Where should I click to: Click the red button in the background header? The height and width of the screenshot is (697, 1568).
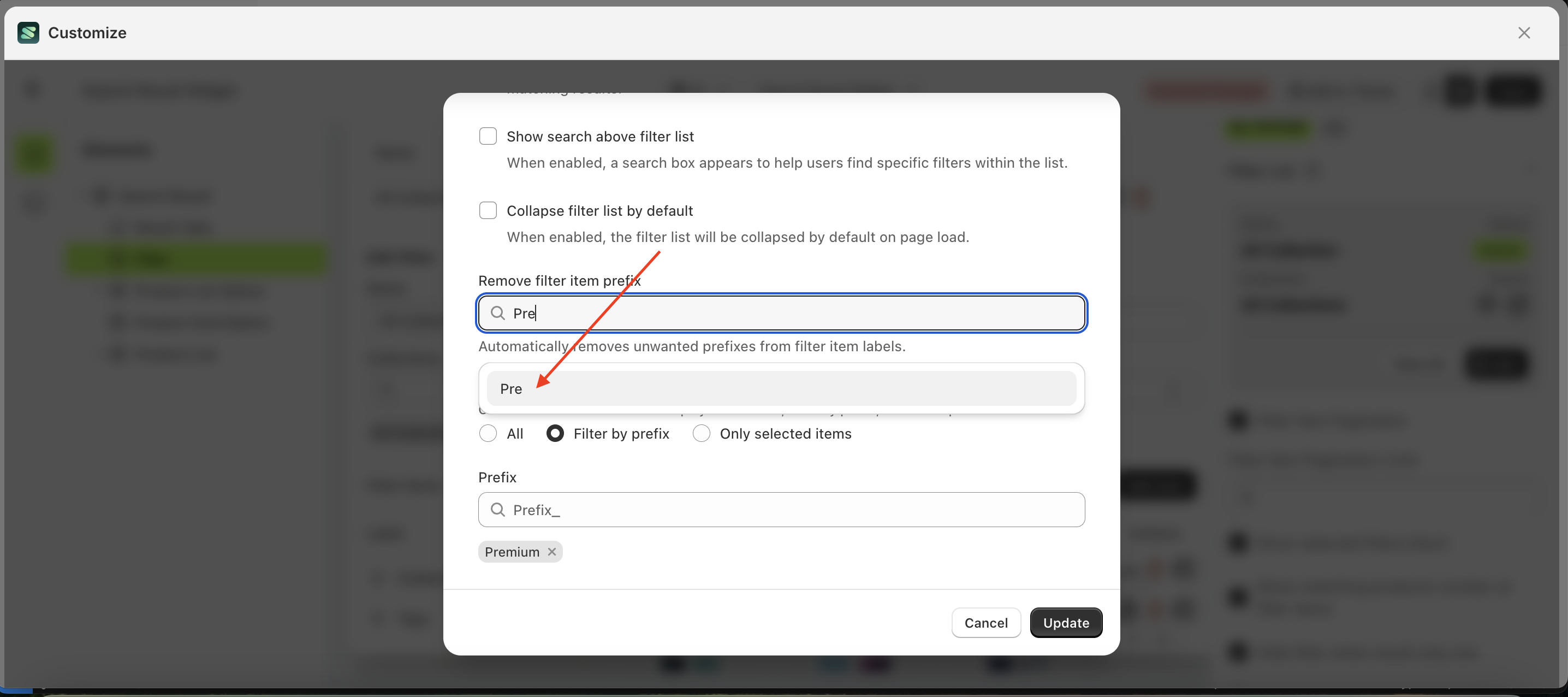click(1206, 91)
